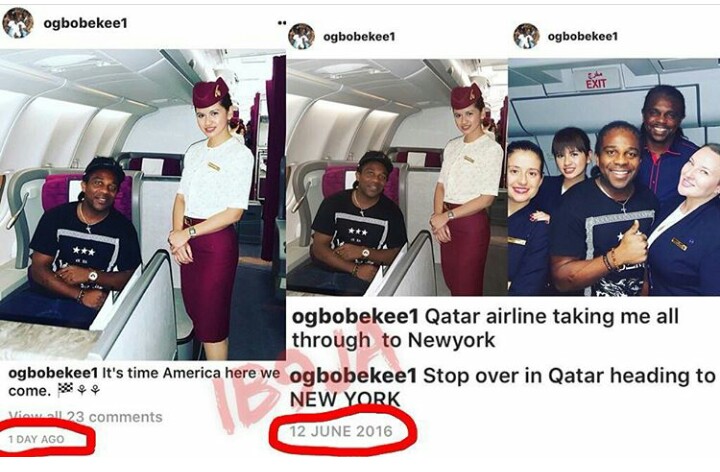Click the 1 DAY AGO timestamp
The image size is (720, 472).
click(x=36, y=439)
